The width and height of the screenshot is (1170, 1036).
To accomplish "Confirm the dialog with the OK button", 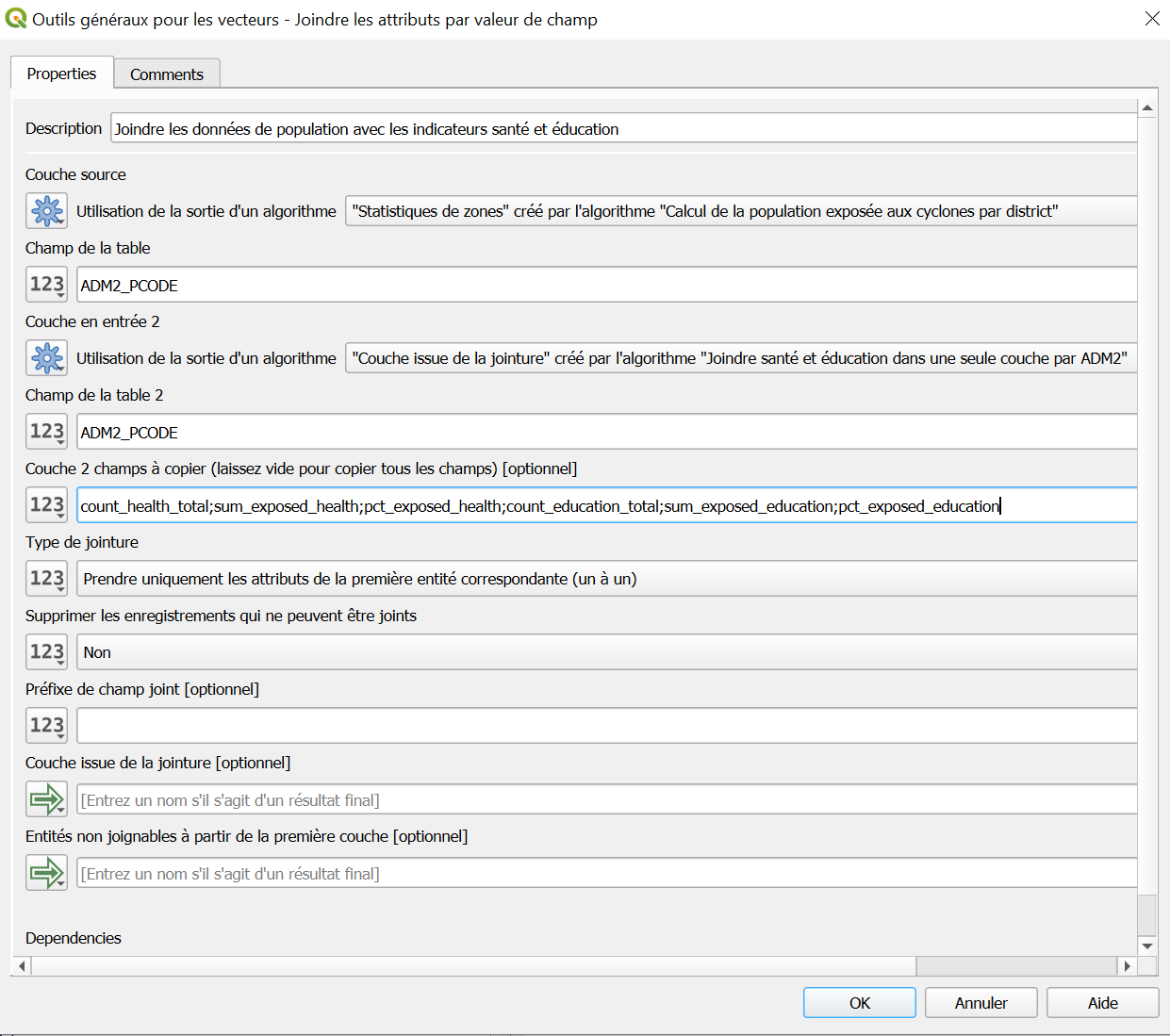I will (x=859, y=1003).
